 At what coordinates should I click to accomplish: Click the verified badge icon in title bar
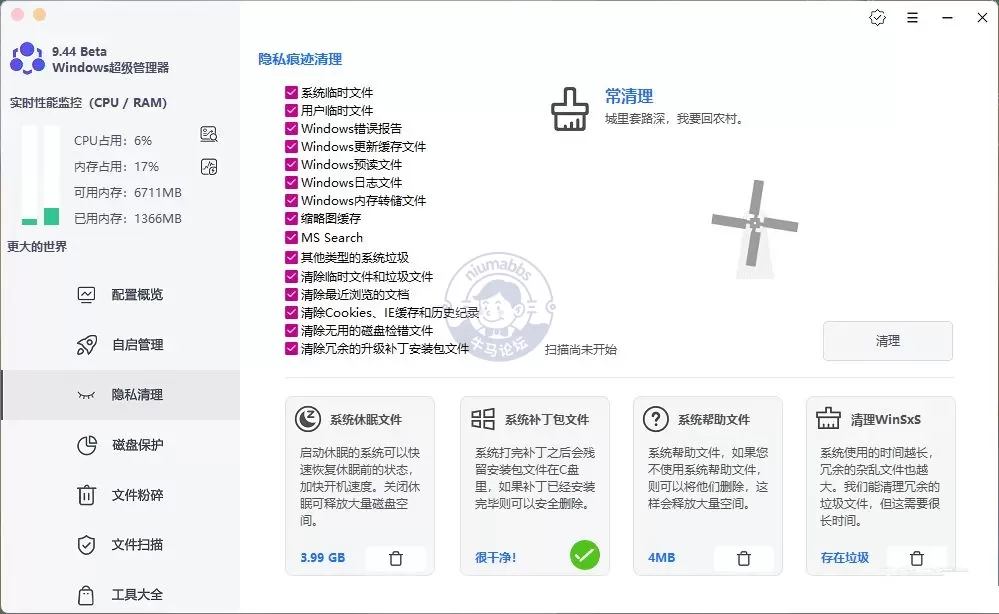pyautogui.click(x=877, y=17)
